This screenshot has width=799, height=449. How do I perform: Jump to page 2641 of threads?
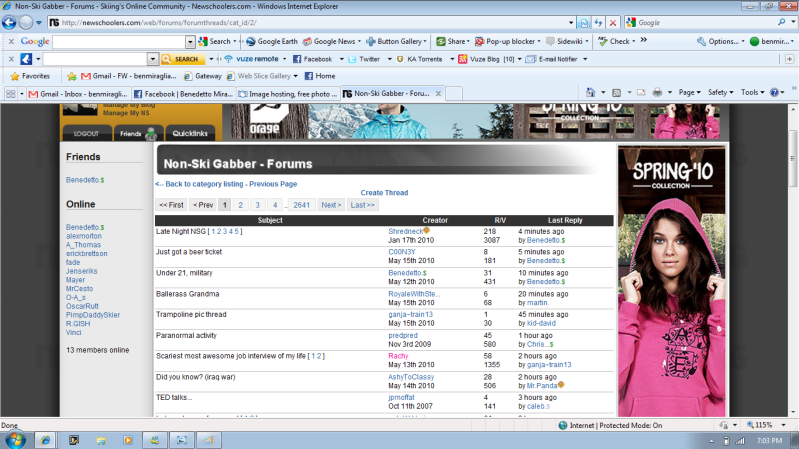(301, 205)
